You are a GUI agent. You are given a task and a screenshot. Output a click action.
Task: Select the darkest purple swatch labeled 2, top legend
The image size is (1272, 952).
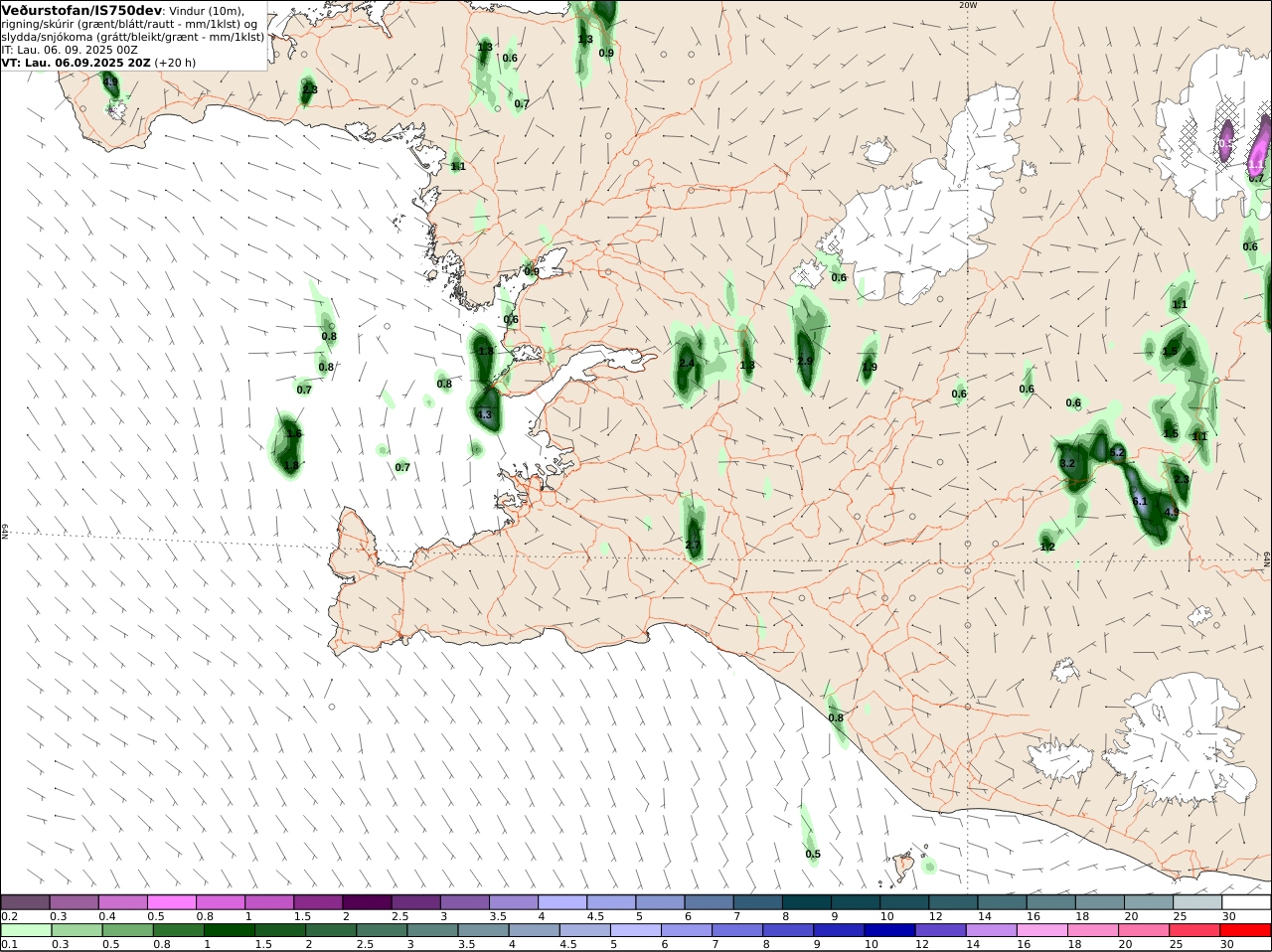367,901
